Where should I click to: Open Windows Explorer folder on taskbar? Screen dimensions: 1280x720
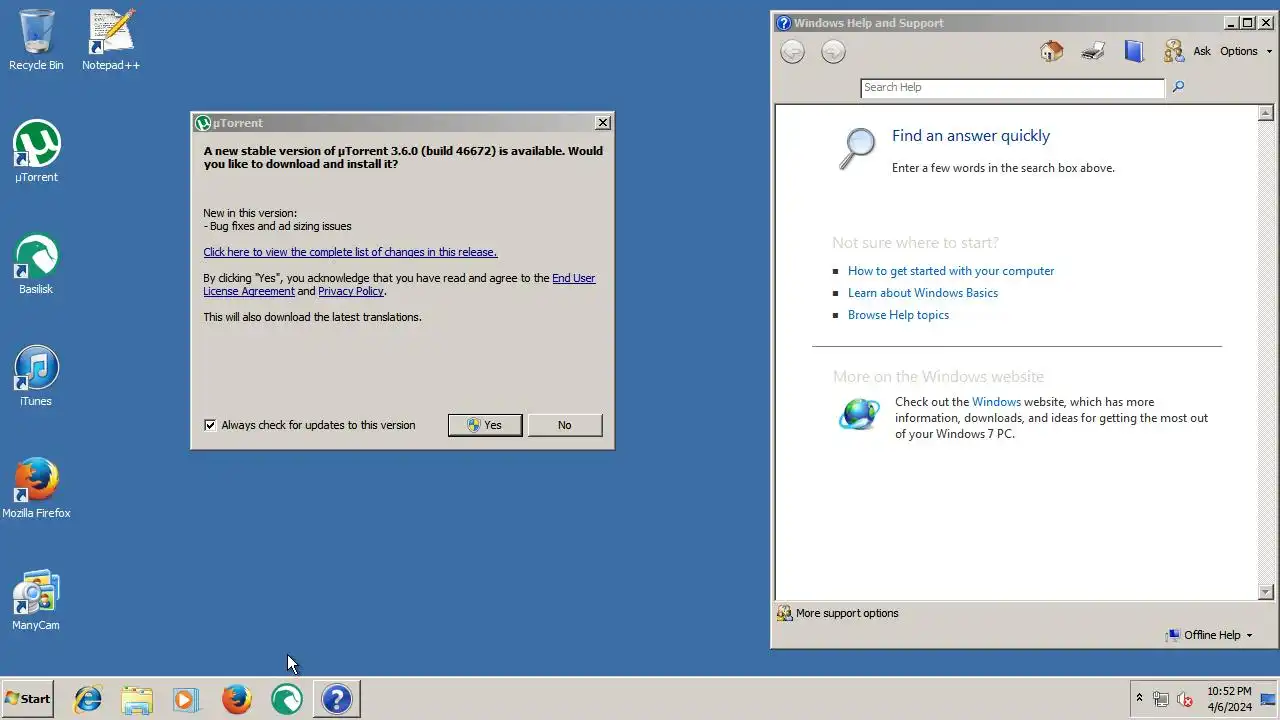click(137, 699)
